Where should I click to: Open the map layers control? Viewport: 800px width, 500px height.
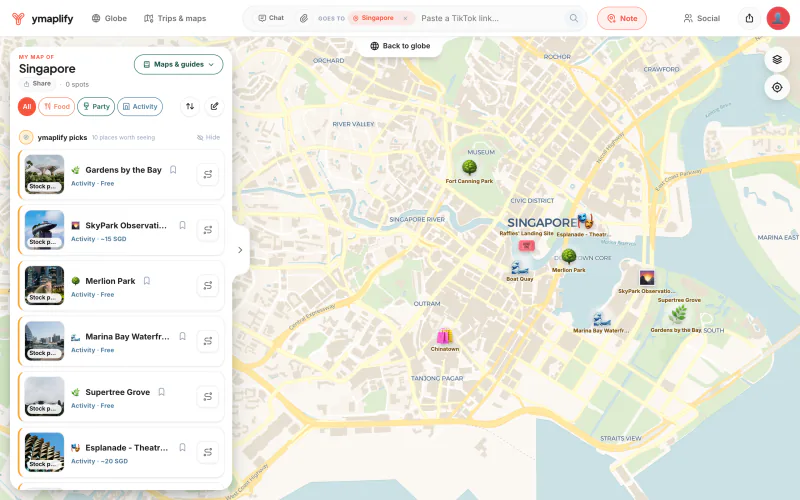tap(777, 60)
